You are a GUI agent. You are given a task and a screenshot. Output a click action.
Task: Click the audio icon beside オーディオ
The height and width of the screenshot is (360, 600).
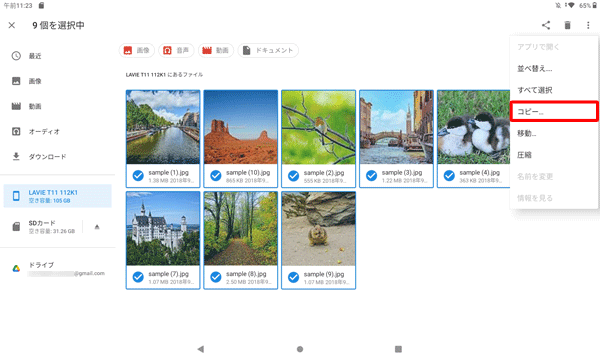click(16, 132)
